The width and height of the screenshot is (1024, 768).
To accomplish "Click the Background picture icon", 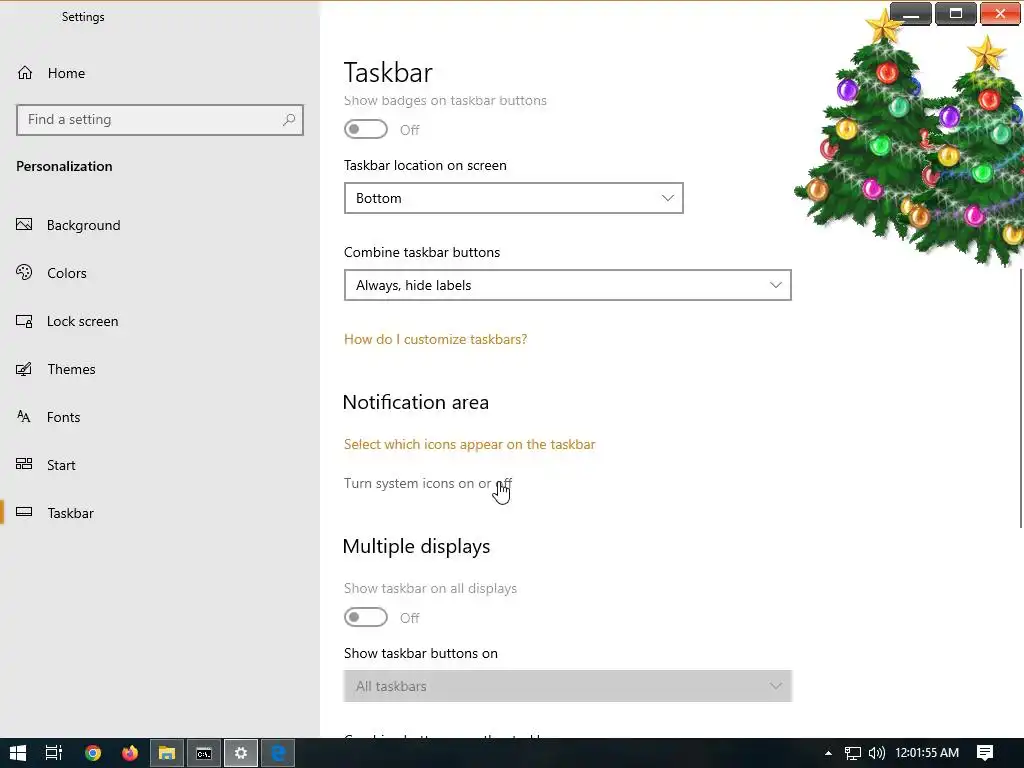I will point(24,225).
